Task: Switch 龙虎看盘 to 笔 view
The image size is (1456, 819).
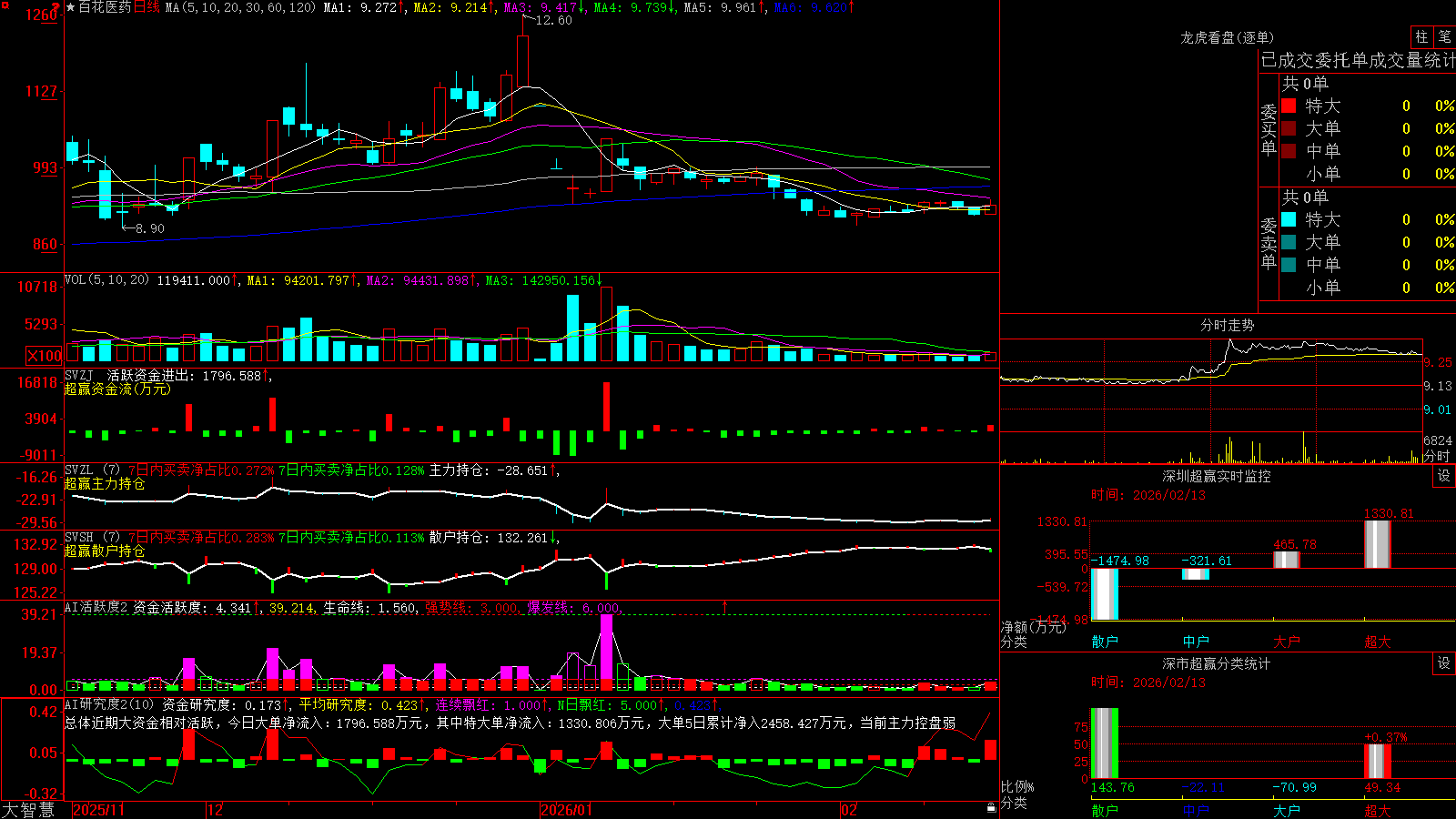Action: 1445,37
